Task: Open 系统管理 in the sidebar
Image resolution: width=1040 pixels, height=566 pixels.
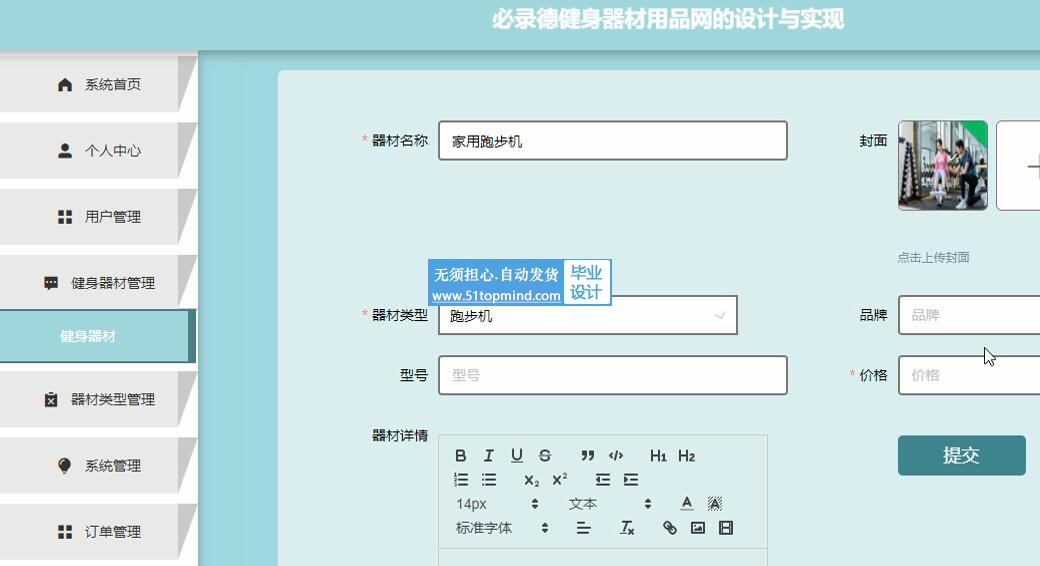Action: [x=98, y=466]
